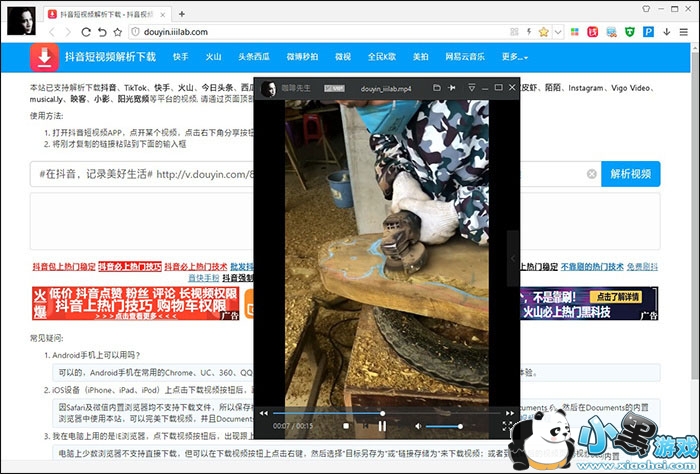
Task: Open file via player folder icon
Action: click(x=437, y=88)
